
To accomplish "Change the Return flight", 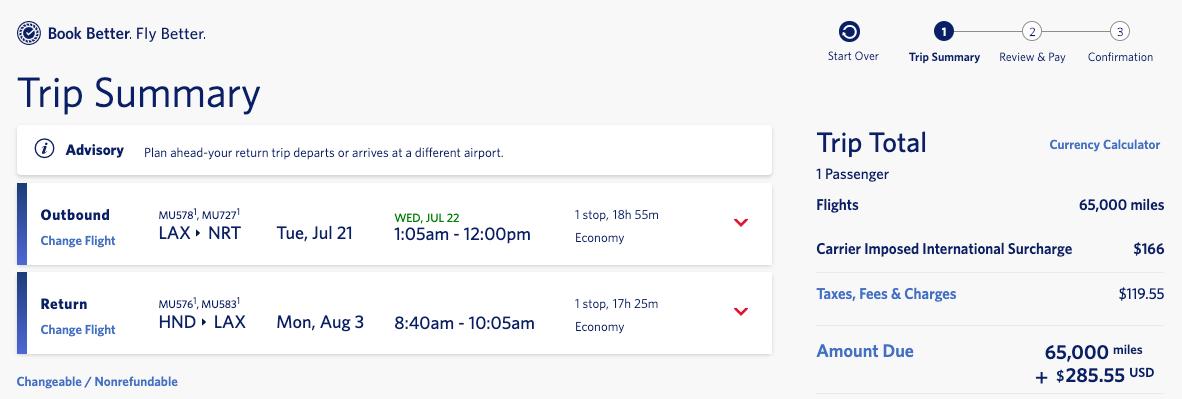I will click(78, 330).
